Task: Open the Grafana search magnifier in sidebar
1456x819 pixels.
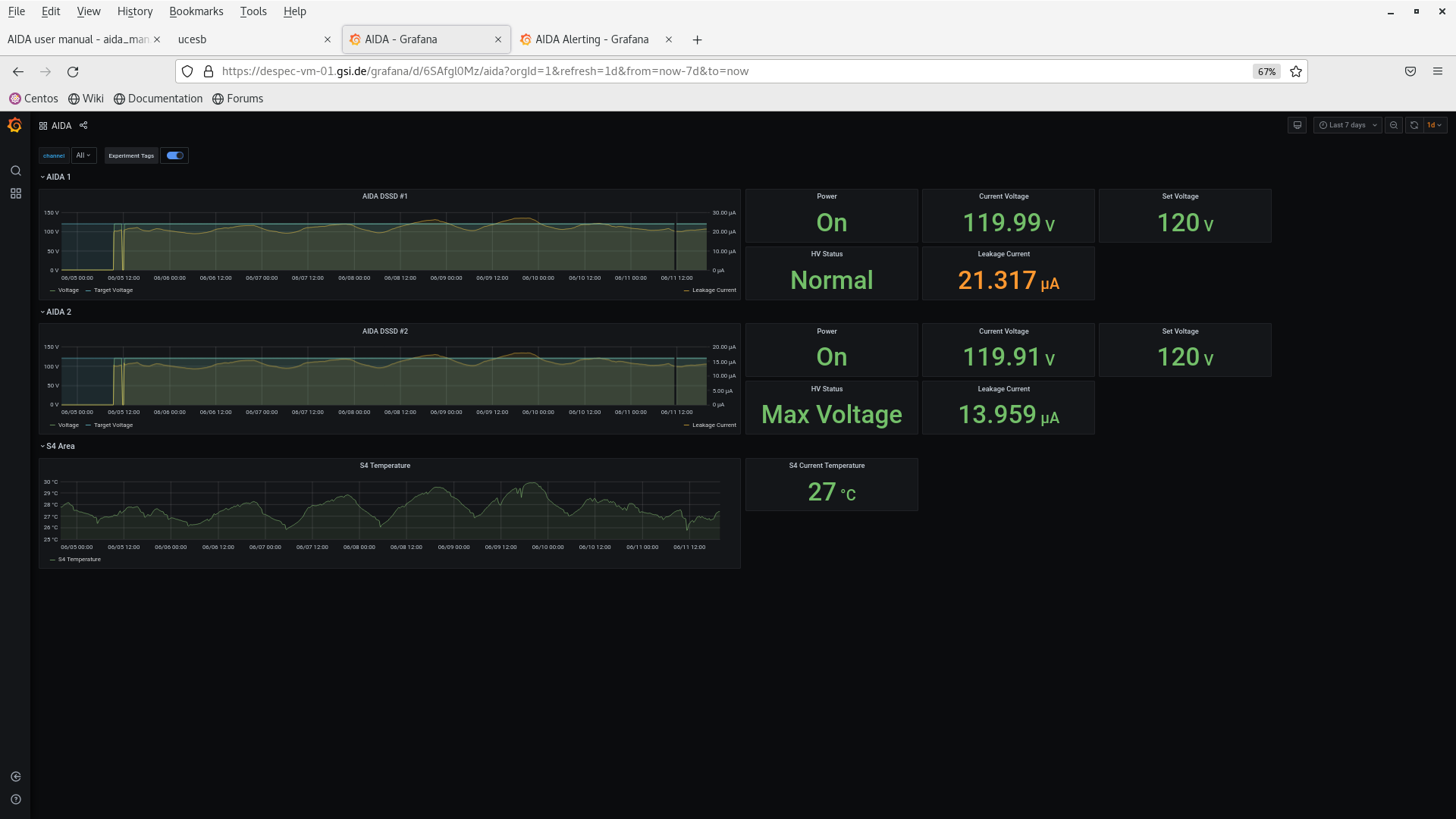Action: point(15,171)
